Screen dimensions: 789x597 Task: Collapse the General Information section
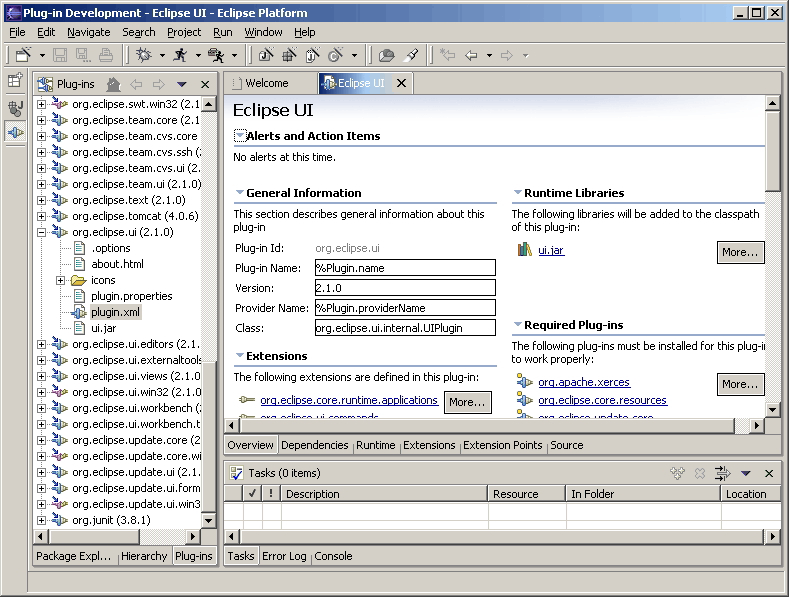[240, 192]
